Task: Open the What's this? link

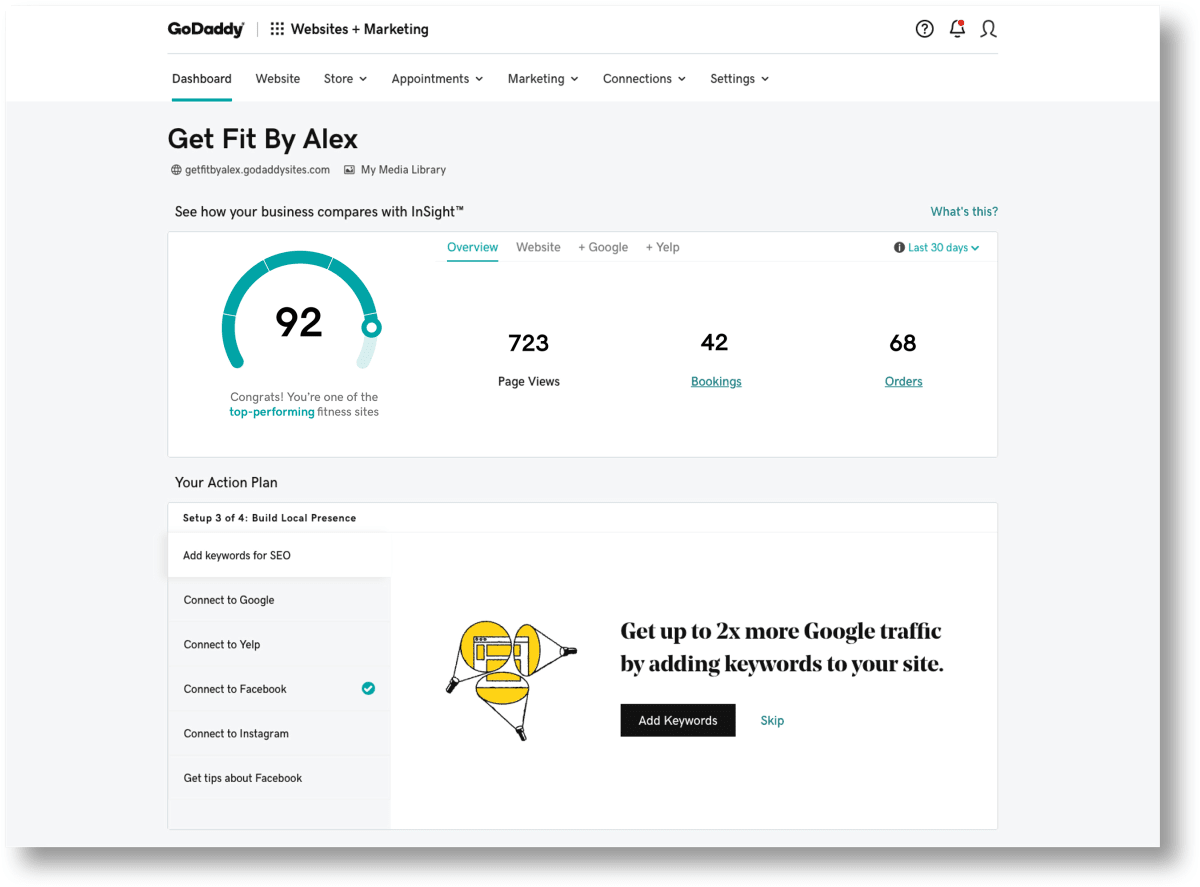Action: tap(964, 211)
